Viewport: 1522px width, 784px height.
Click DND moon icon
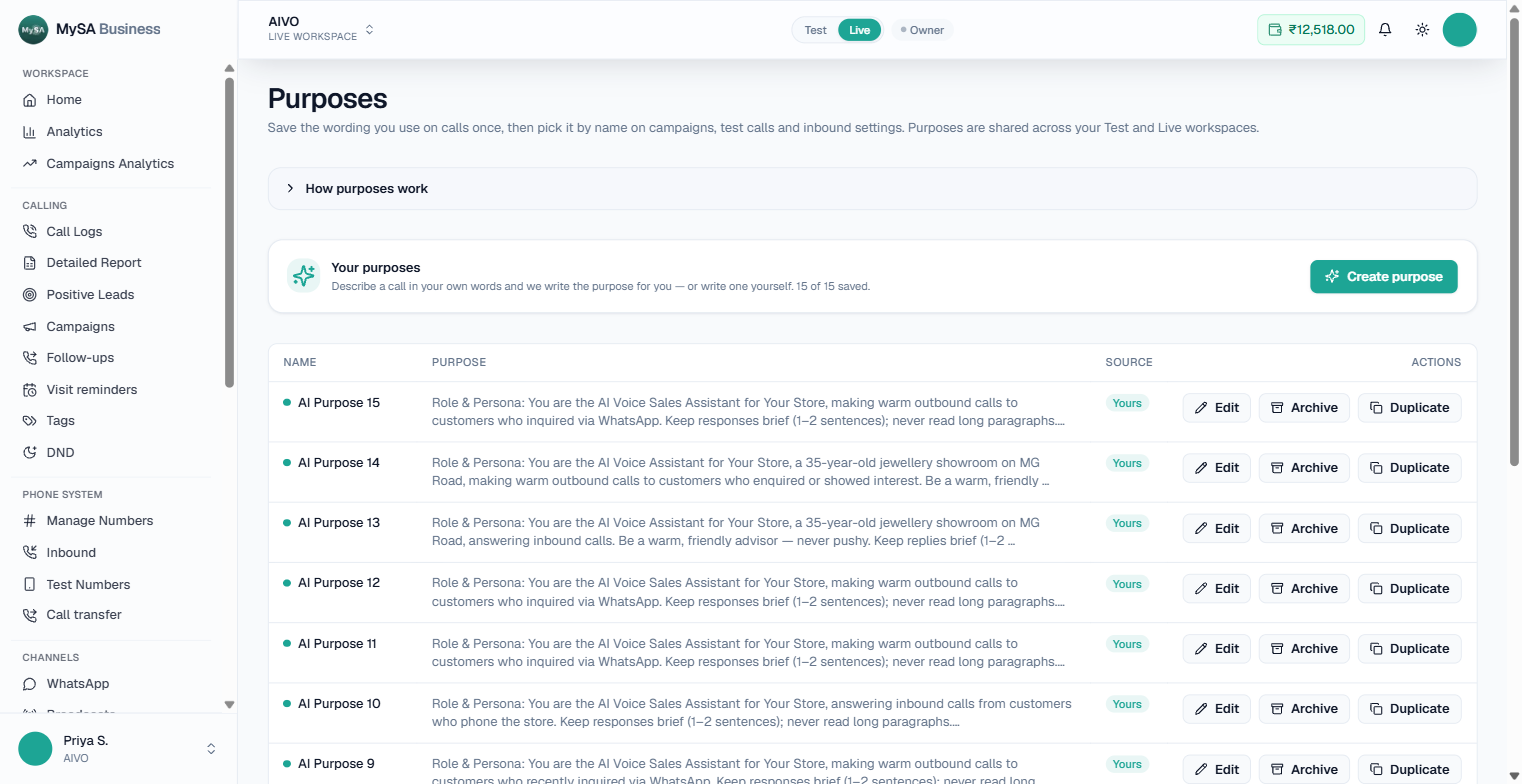[x=29, y=453]
